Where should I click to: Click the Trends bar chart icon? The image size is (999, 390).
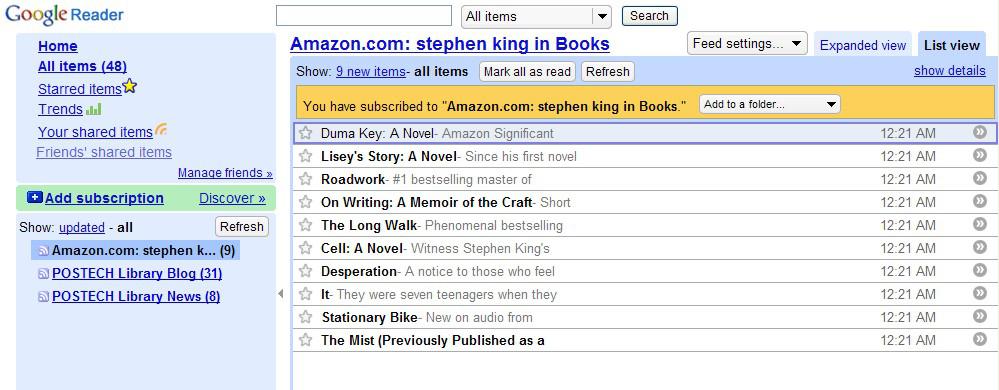click(x=94, y=109)
